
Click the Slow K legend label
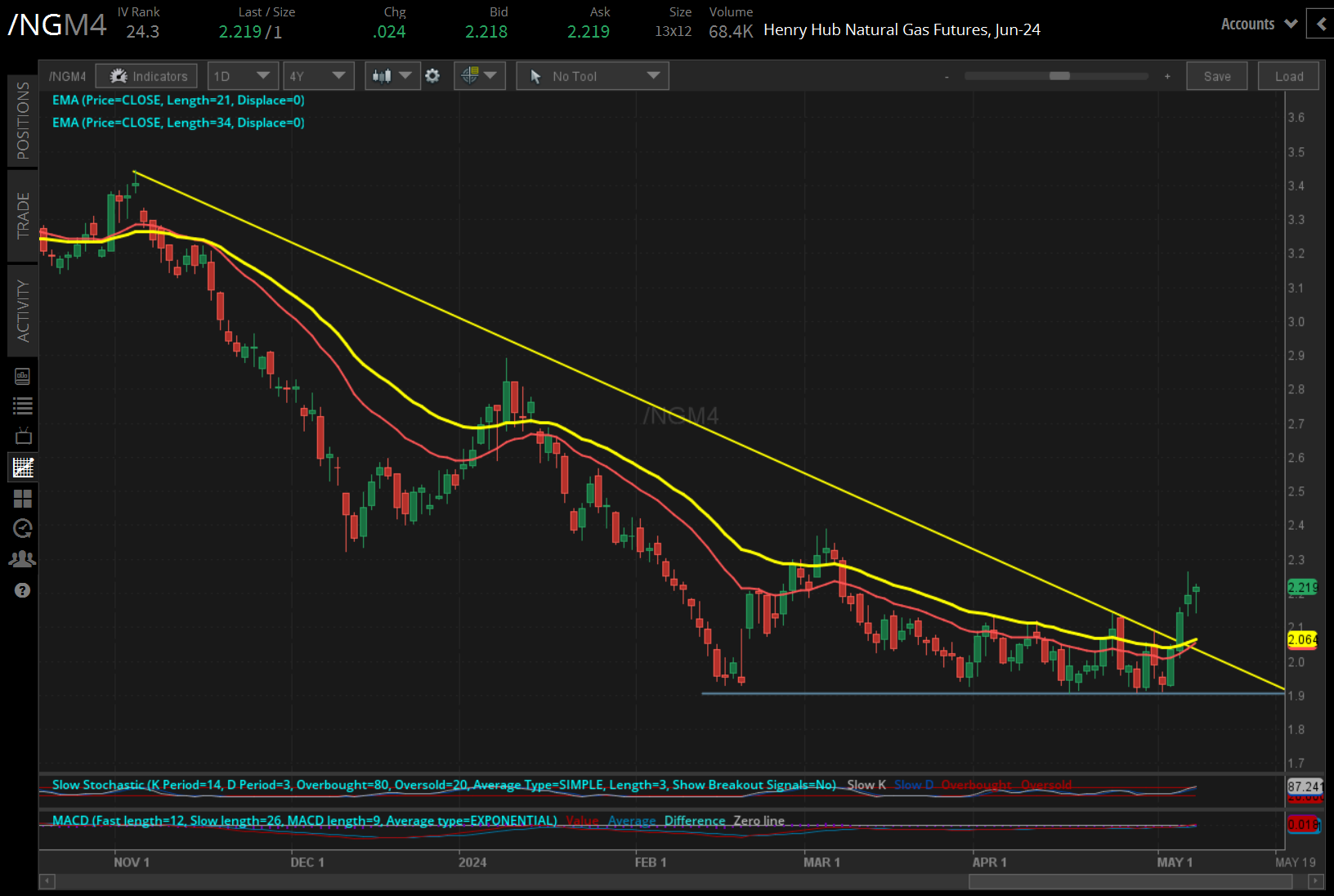coord(866,785)
